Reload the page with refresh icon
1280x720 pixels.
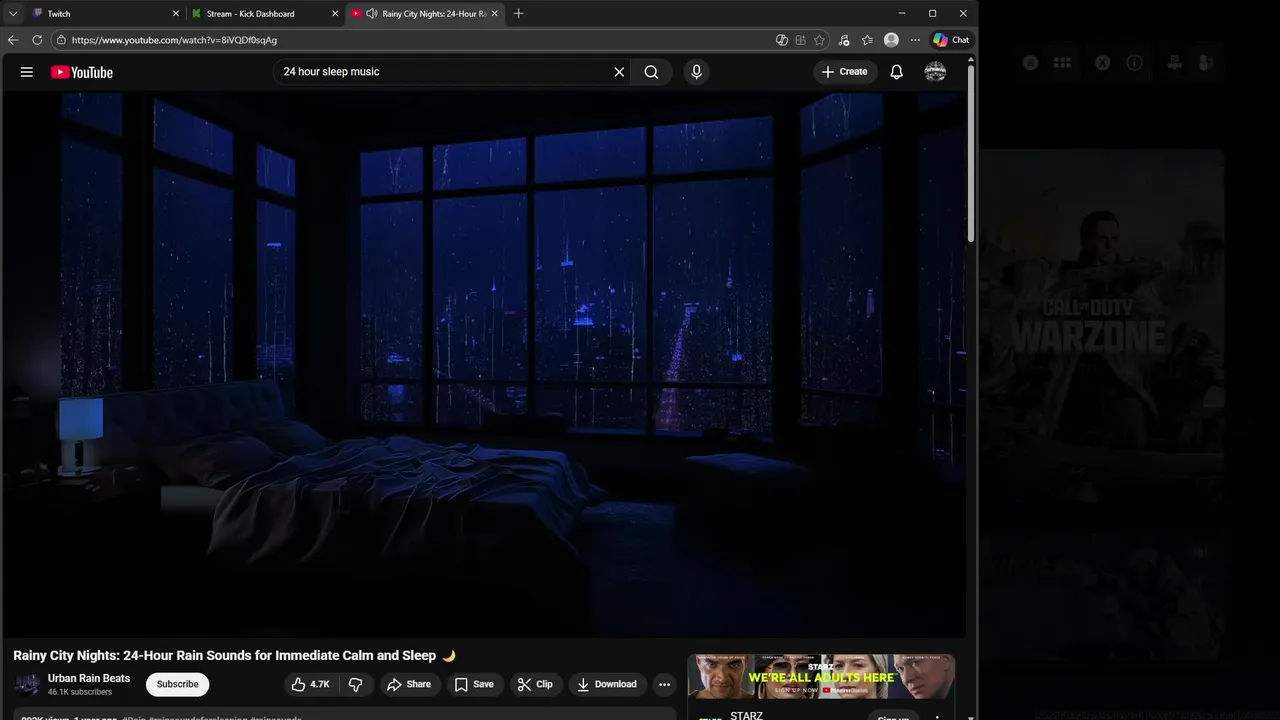[37, 40]
